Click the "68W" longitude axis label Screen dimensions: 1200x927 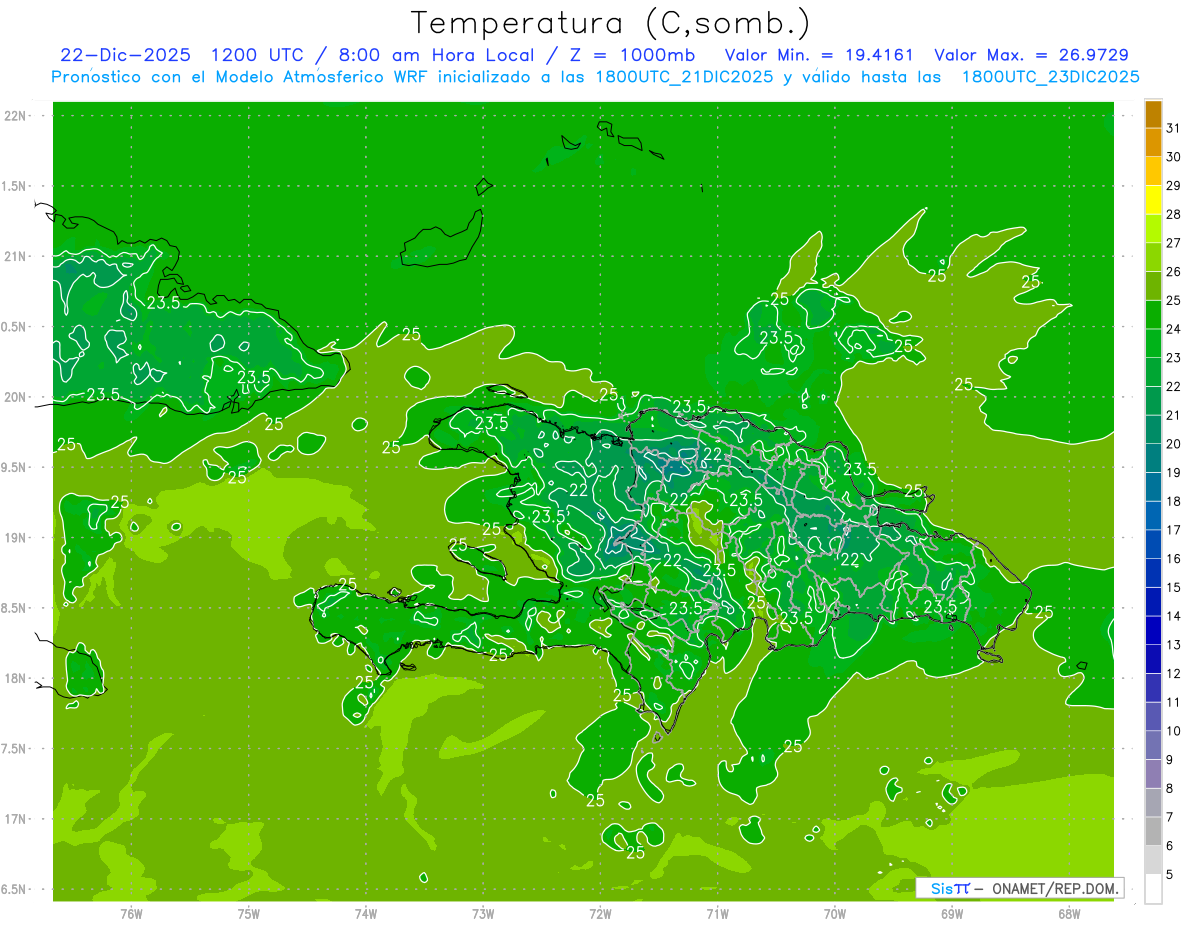click(1069, 913)
